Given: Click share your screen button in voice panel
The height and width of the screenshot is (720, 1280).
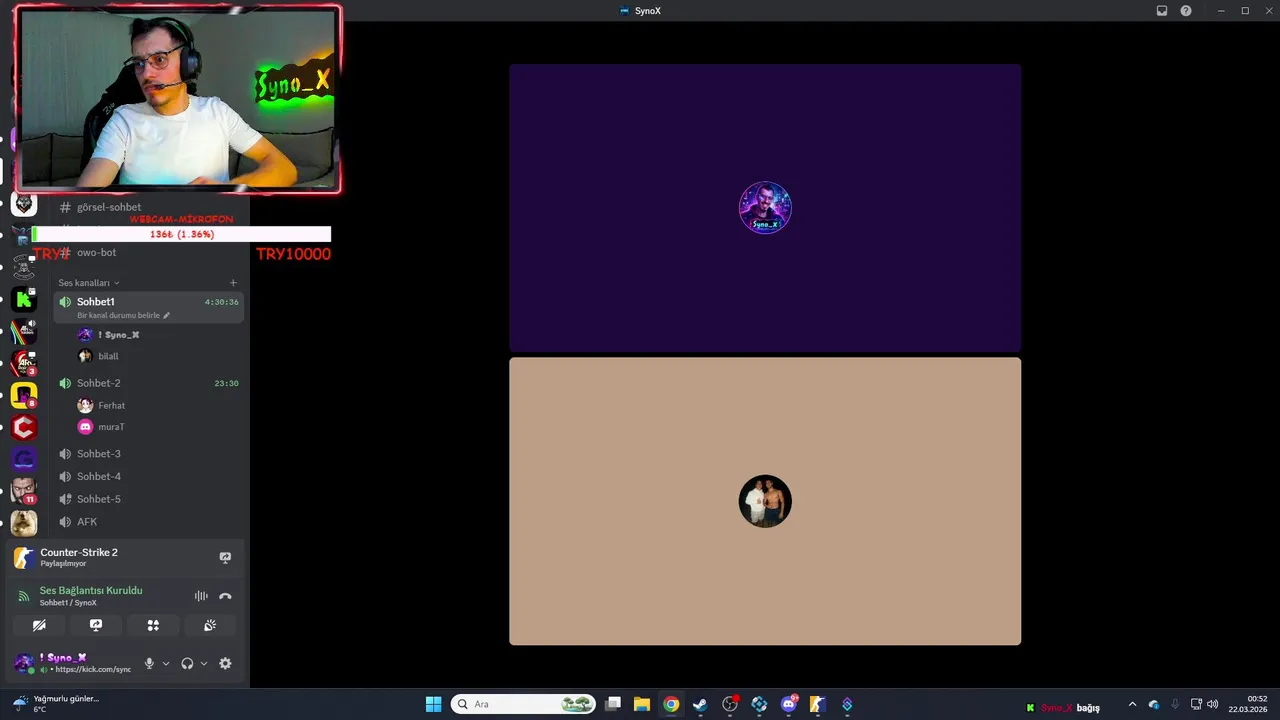Looking at the screenshot, I should tap(96, 625).
